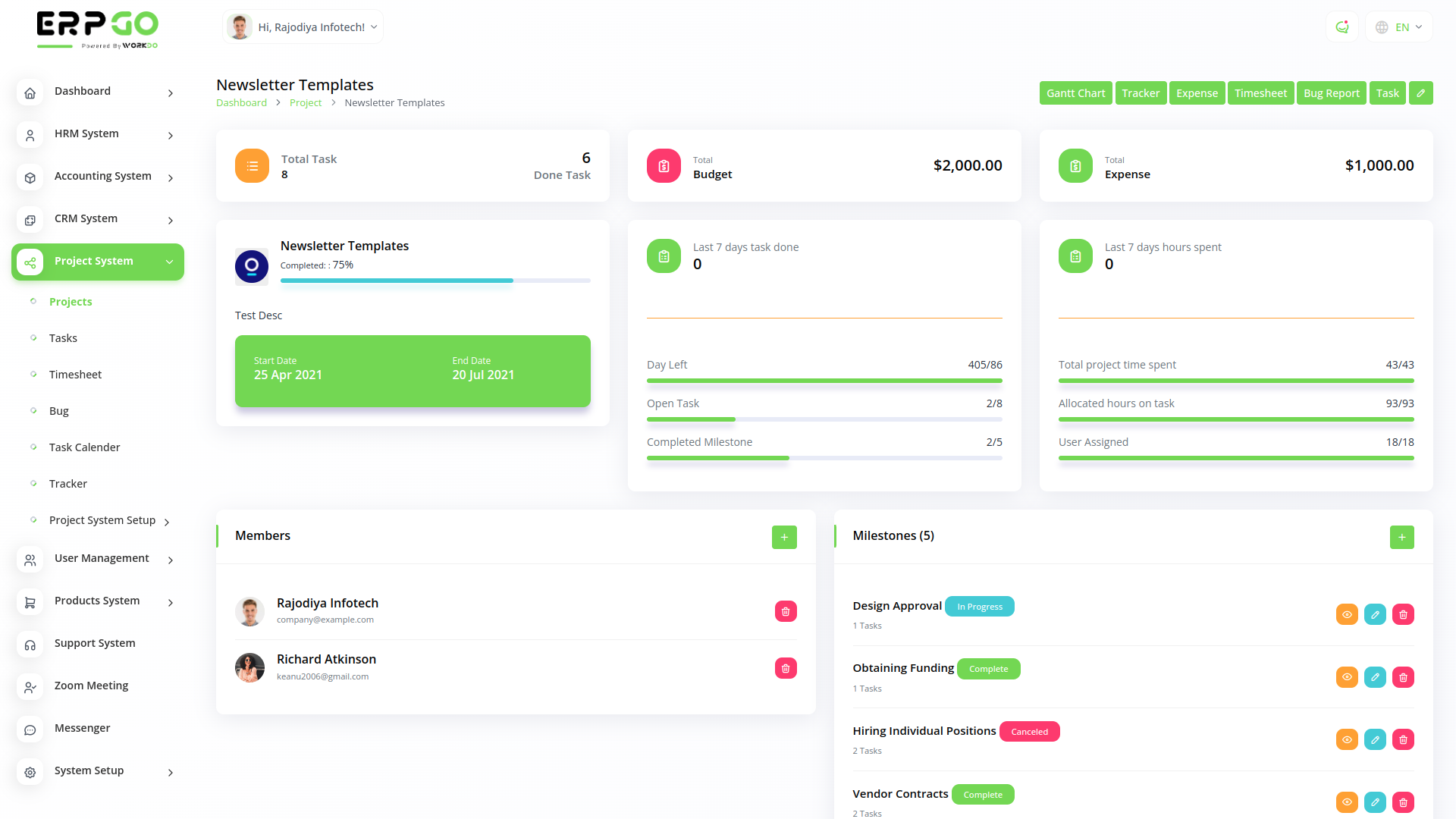1456x819 pixels.
Task: Go to Project breadcrumb link
Action: (x=306, y=102)
